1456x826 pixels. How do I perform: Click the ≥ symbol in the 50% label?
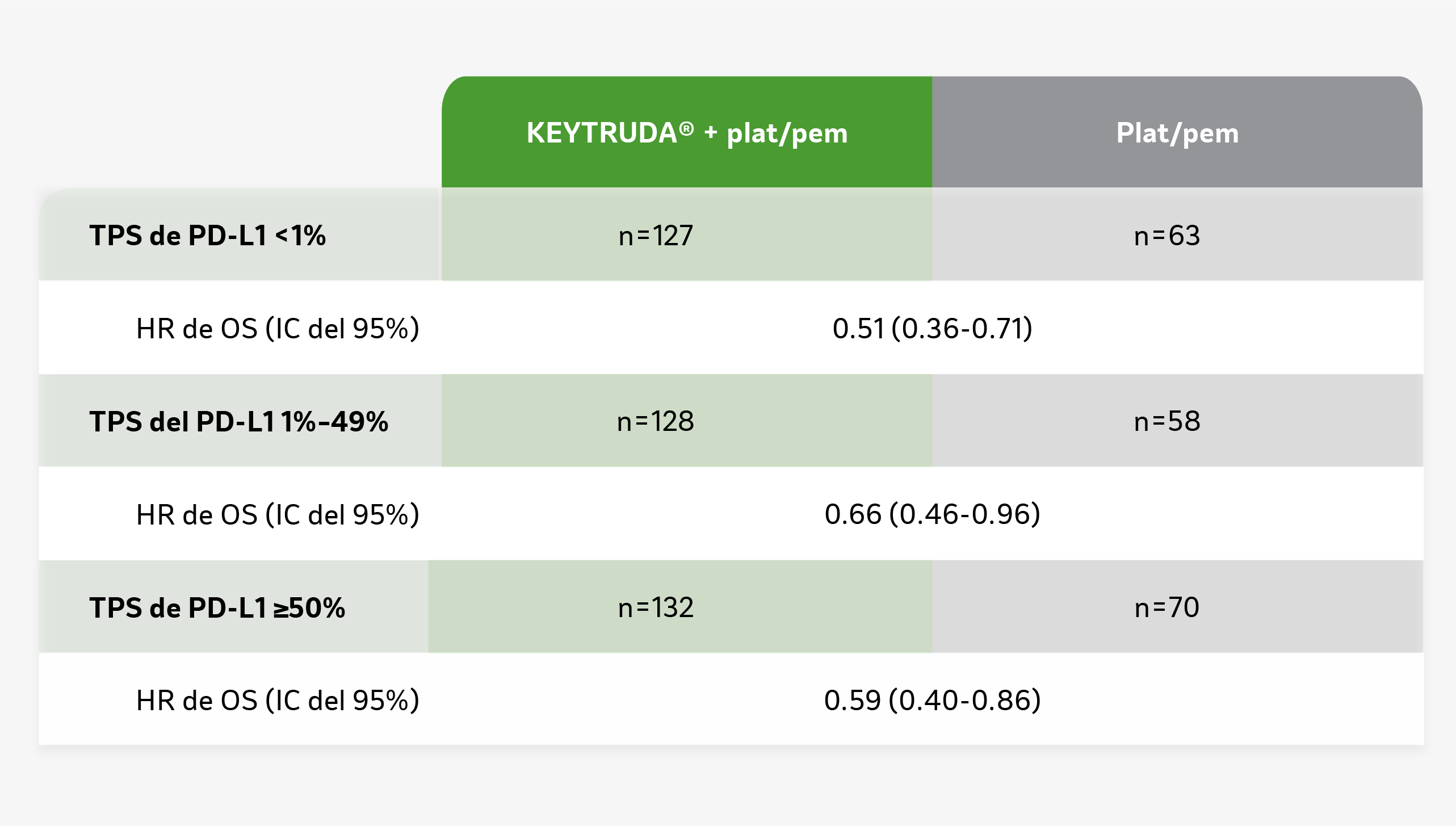(x=281, y=610)
